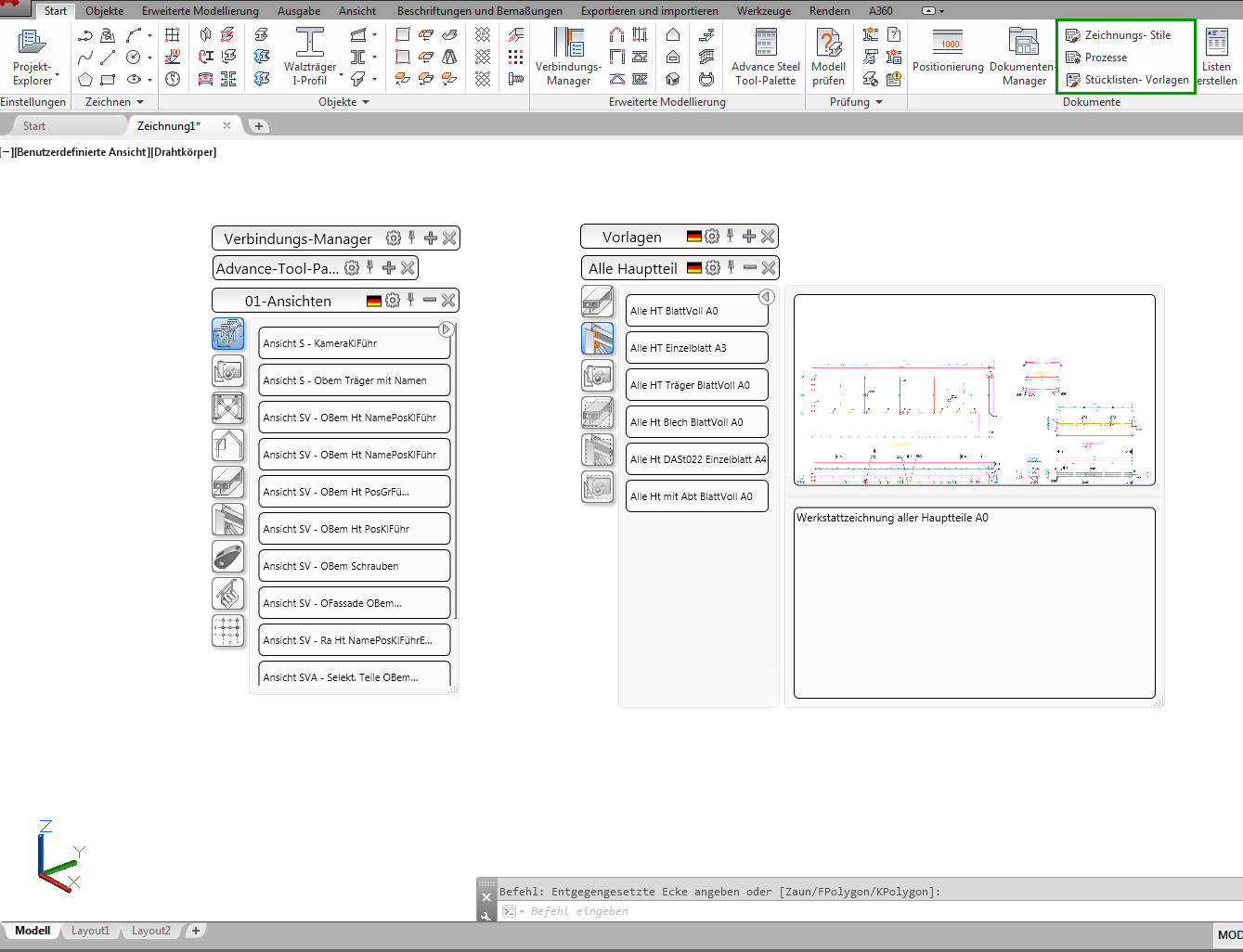The height and width of the screenshot is (952, 1243).
Task: Open the Verbindungs-Manager ribbon button
Action: pyautogui.click(x=568, y=57)
